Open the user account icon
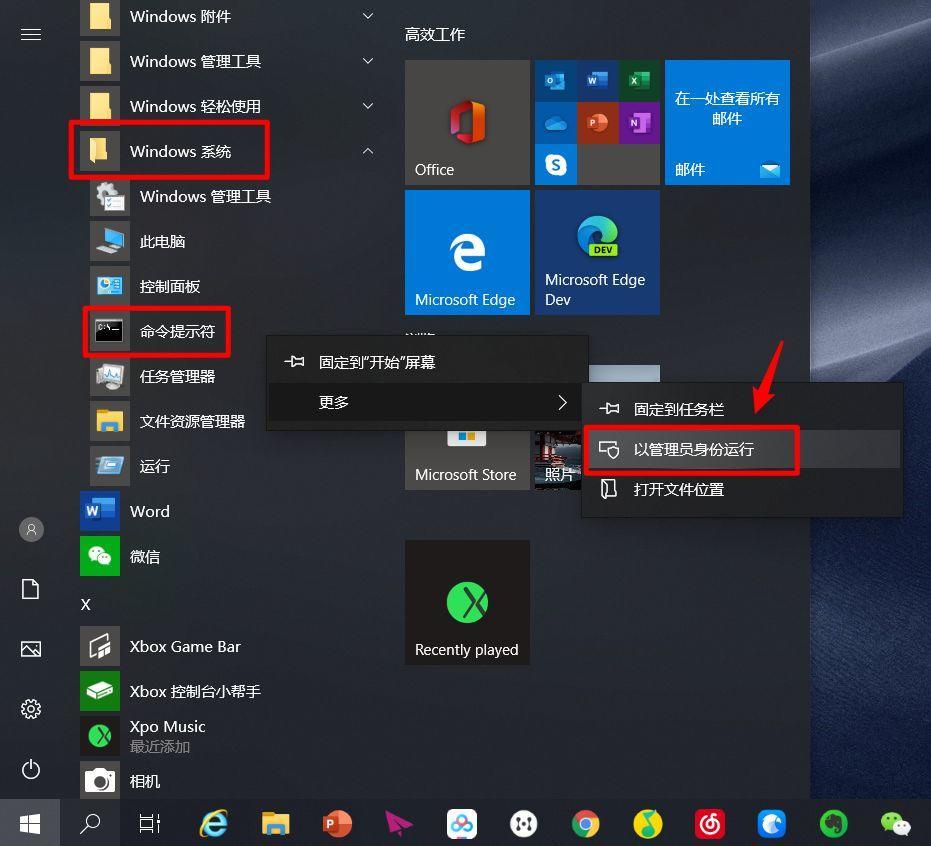The image size is (931, 846). [x=31, y=529]
